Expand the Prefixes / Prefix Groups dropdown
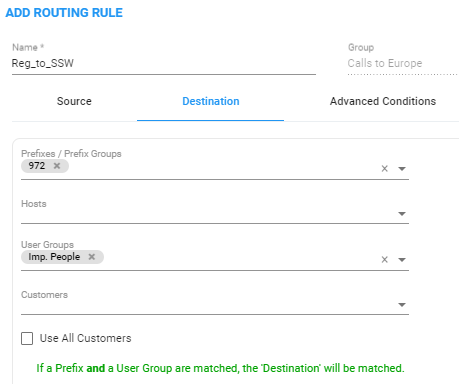 tap(402, 169)
